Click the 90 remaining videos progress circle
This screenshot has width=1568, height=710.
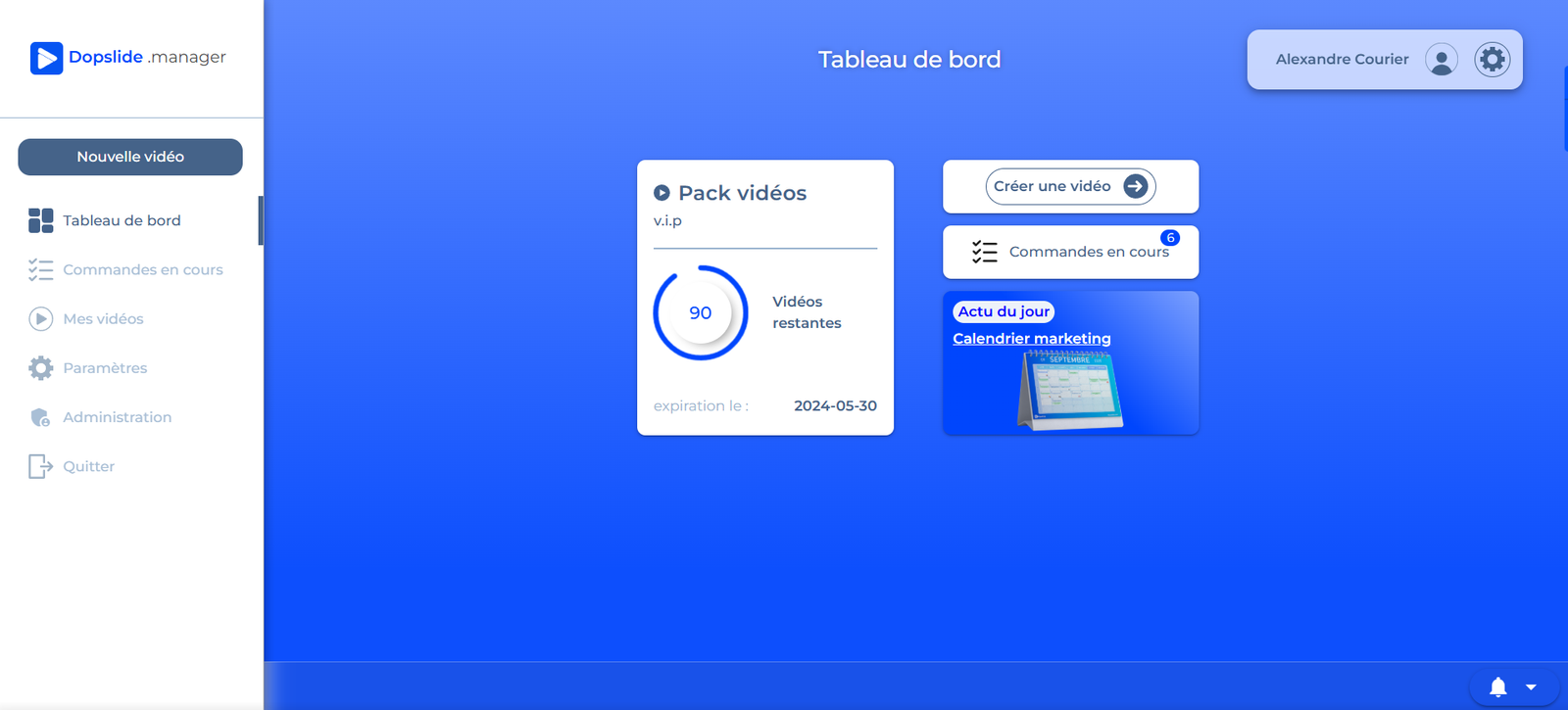pos(701,313)
